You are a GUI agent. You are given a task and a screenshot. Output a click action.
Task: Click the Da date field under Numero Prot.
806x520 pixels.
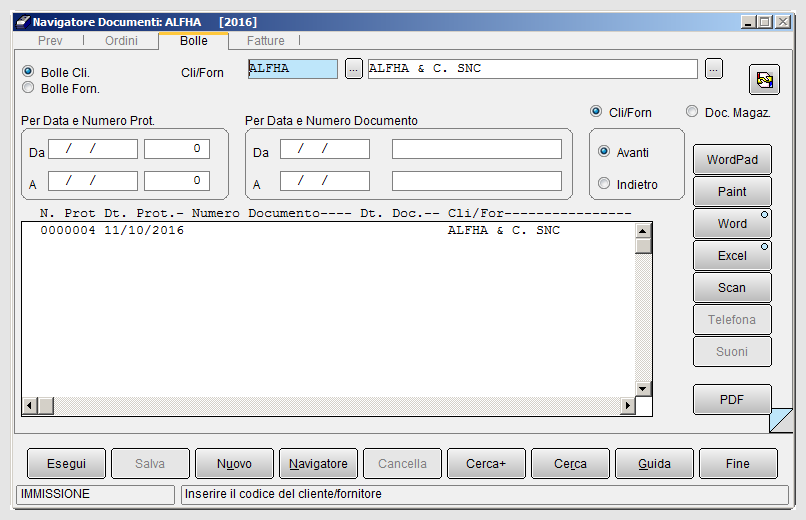(93, 149)
